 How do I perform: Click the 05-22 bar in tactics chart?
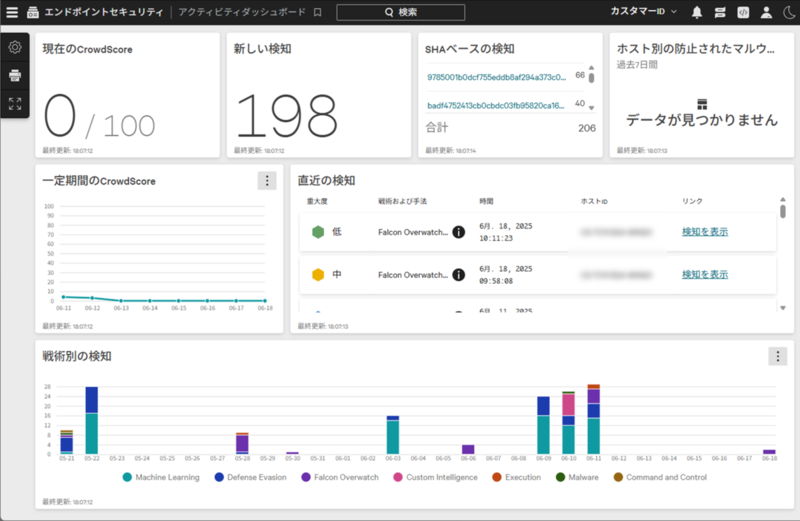point(92,420)
